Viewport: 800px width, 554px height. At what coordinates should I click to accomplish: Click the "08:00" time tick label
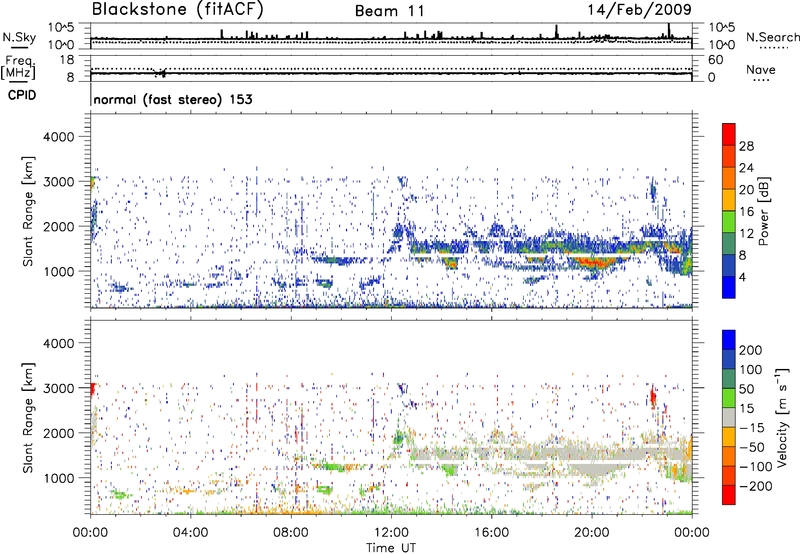(x=291, y=533)
